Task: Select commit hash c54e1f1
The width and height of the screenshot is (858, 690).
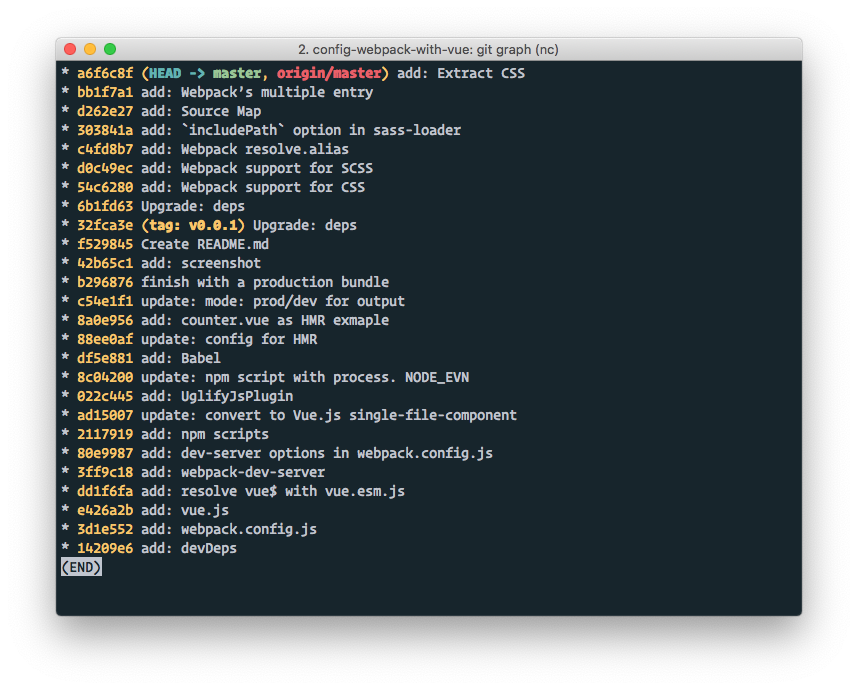Action: (x=105, y=301)
